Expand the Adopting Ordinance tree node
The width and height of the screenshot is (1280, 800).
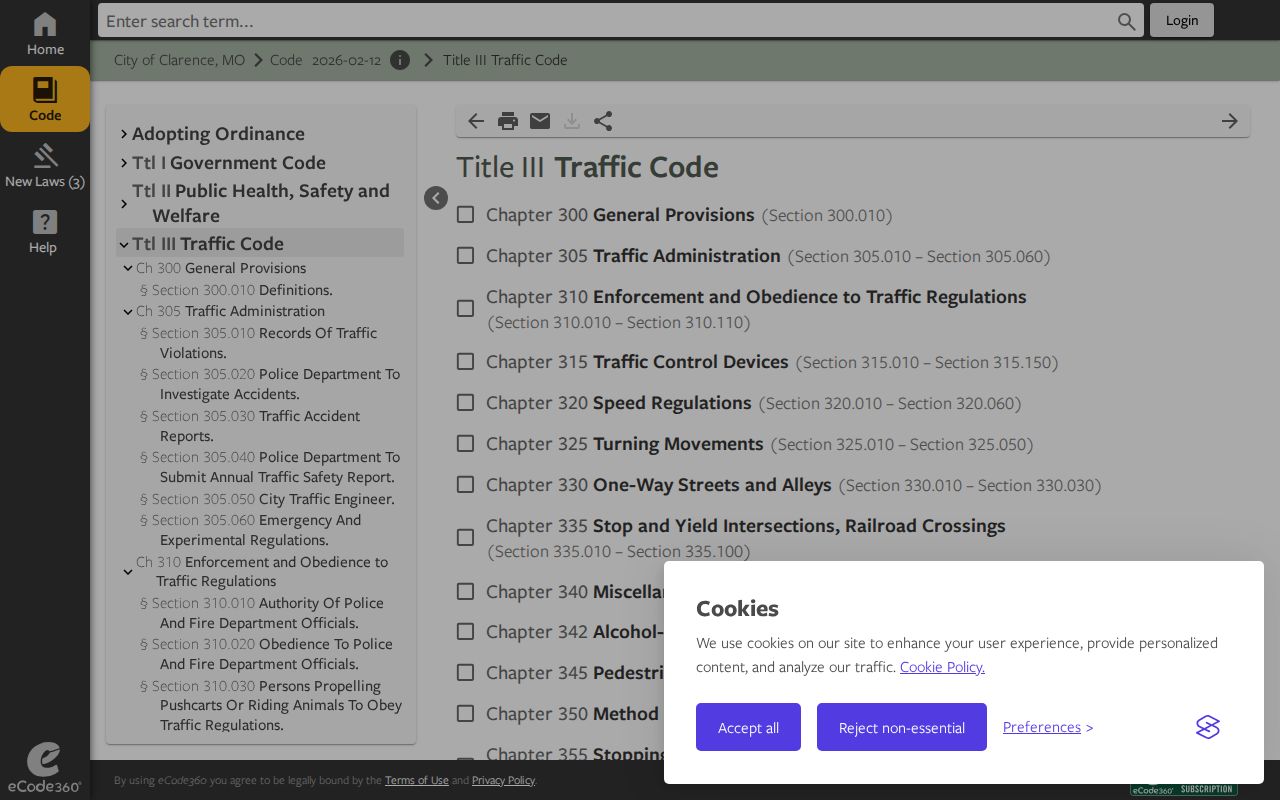[124, 134]
